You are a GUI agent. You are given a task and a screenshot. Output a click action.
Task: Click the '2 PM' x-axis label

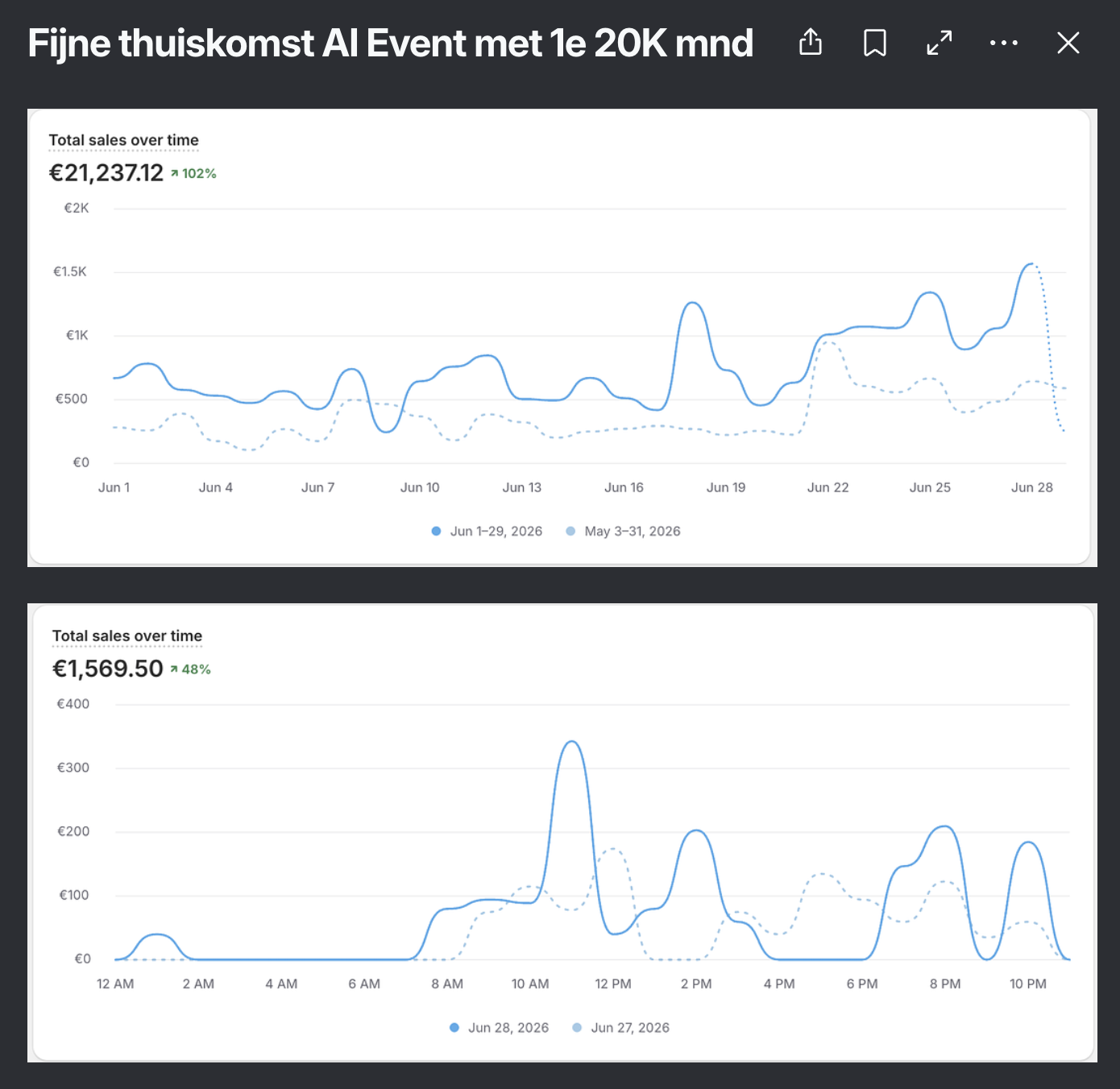(696, 984)
